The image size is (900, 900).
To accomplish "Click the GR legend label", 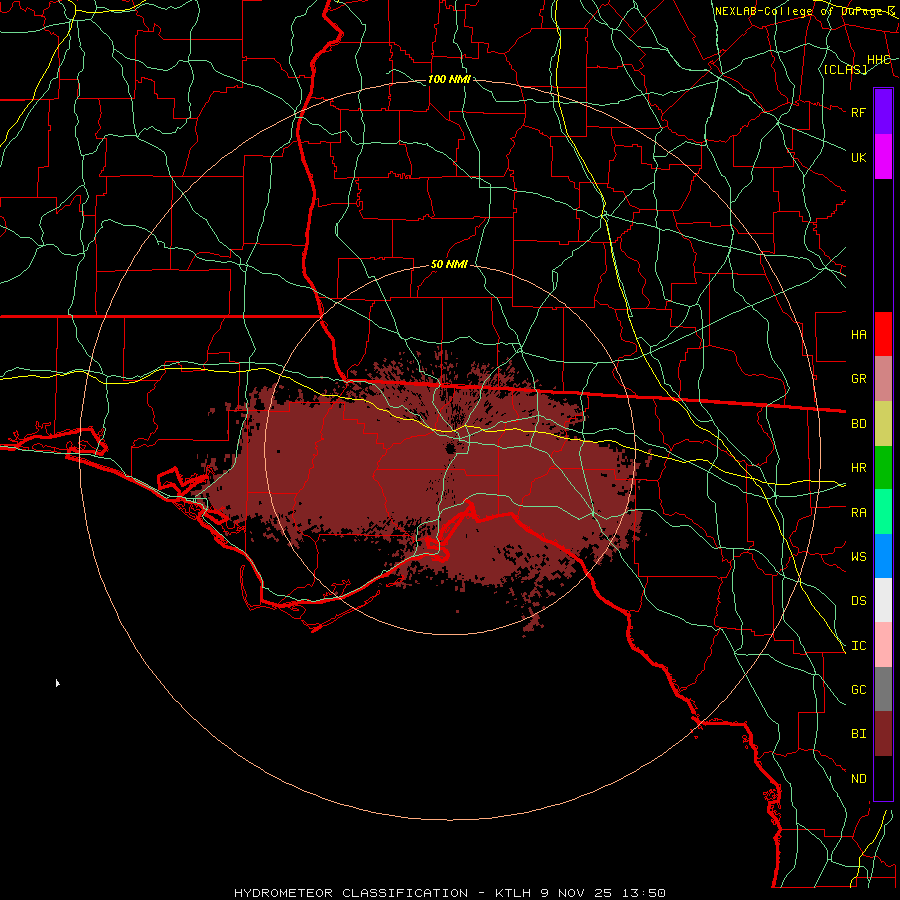I will pyautogui.click(x=858, y=379).
